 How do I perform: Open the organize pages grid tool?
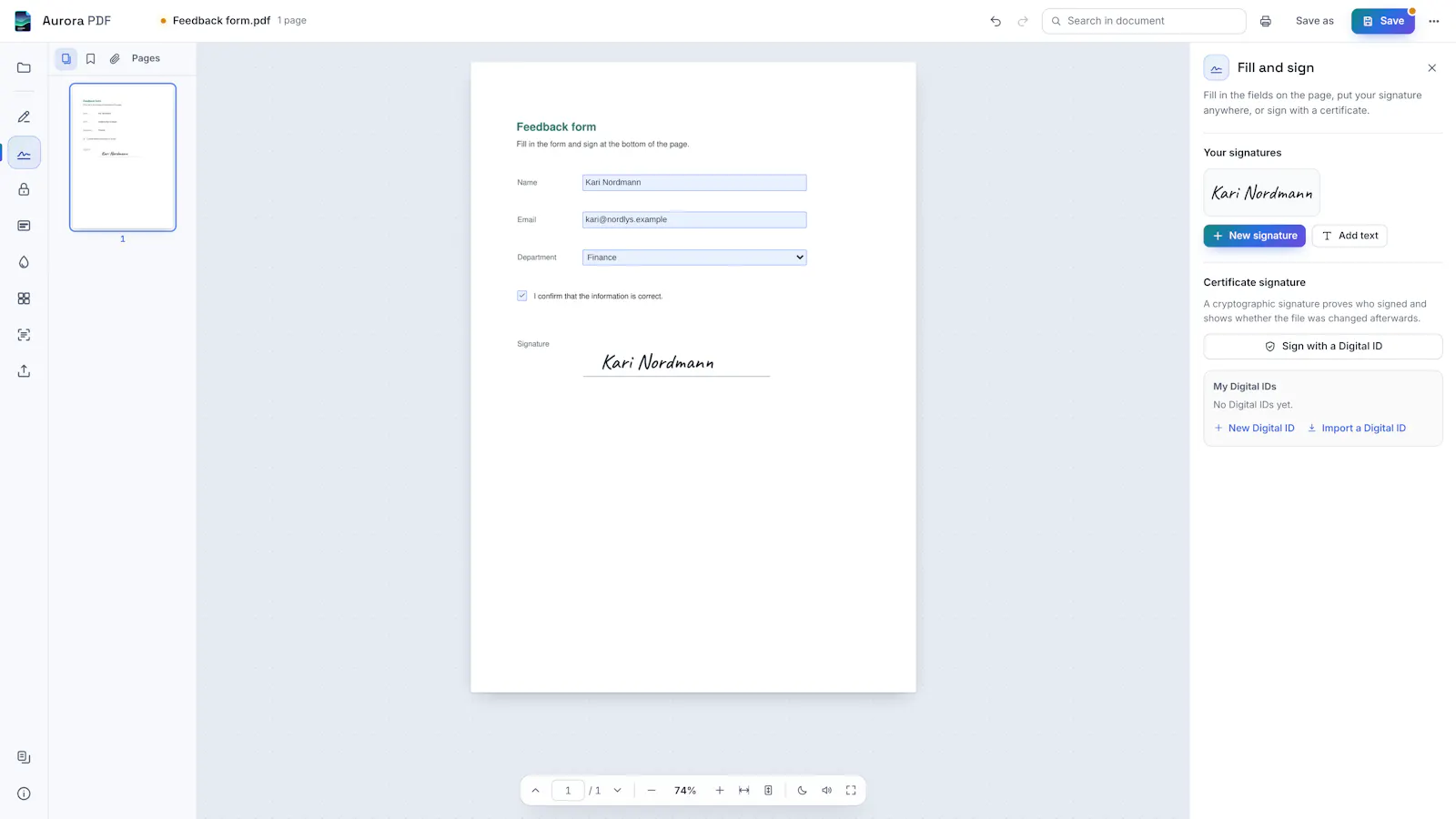[x=24, y=298]
